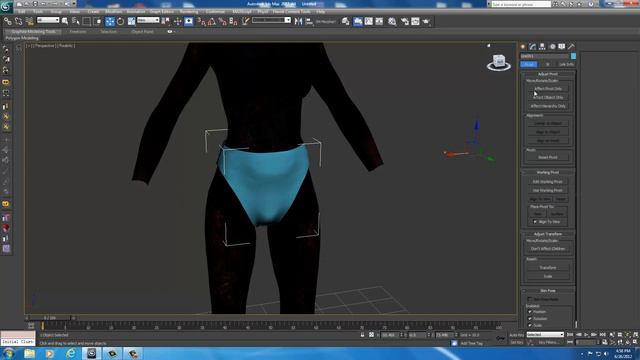The width and height of the screenshot is (640, 360).
Task: Open the selection filter dropdown
Action: (48, 20)
